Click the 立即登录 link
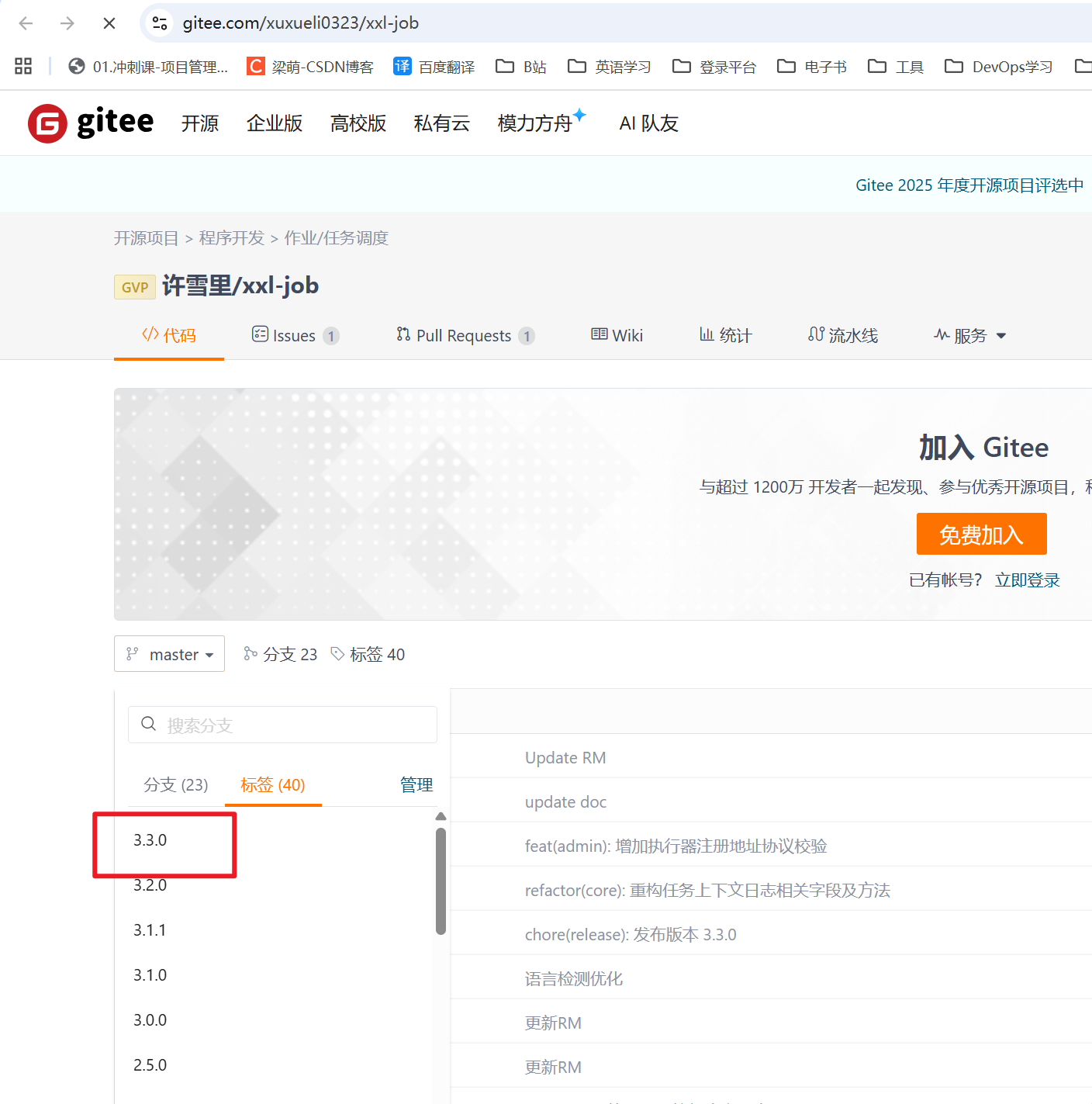This screenshot has width=1092, height=1104. (x=1028, y=580)
